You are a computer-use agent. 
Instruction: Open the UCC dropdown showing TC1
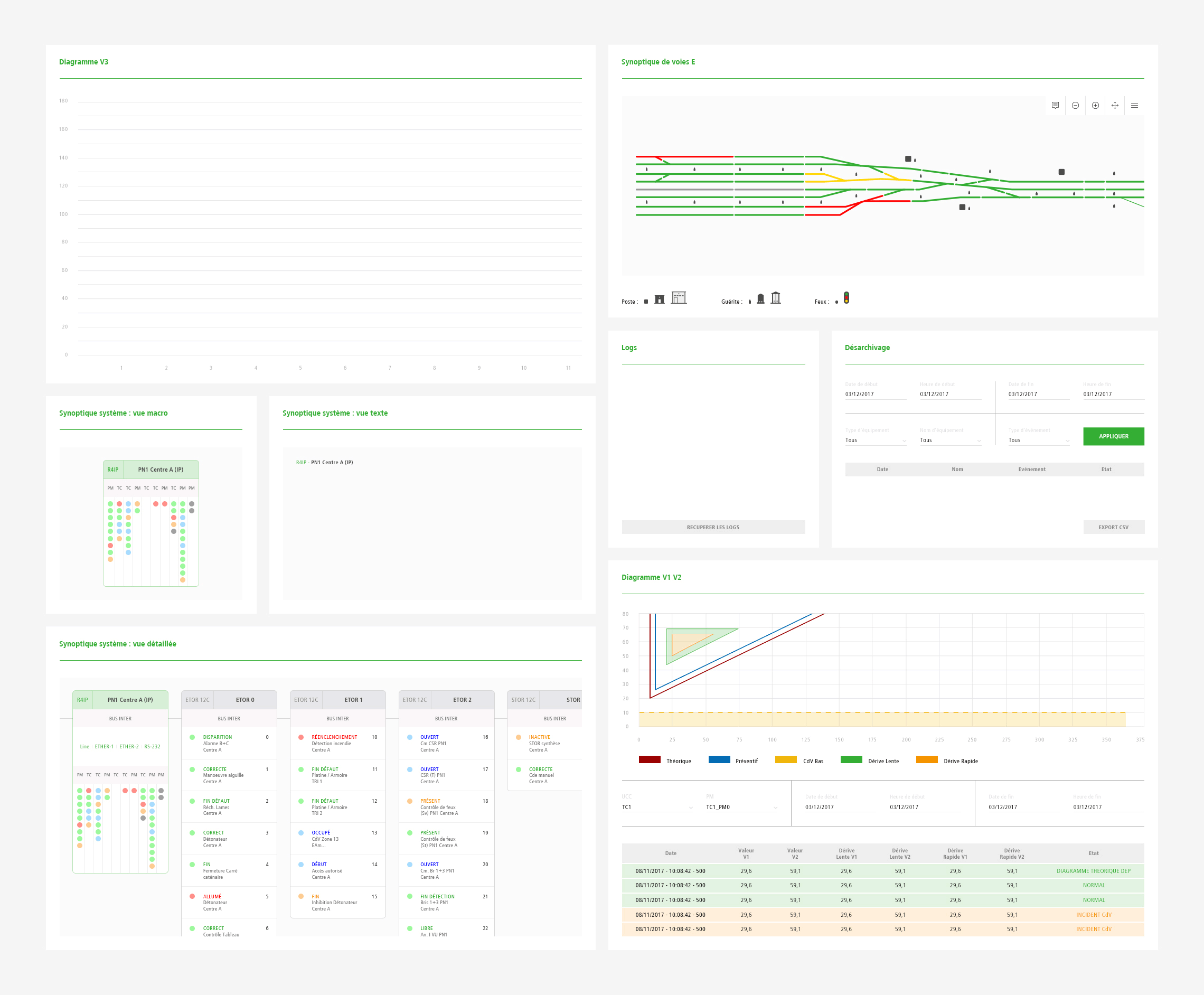coord(657,807)
